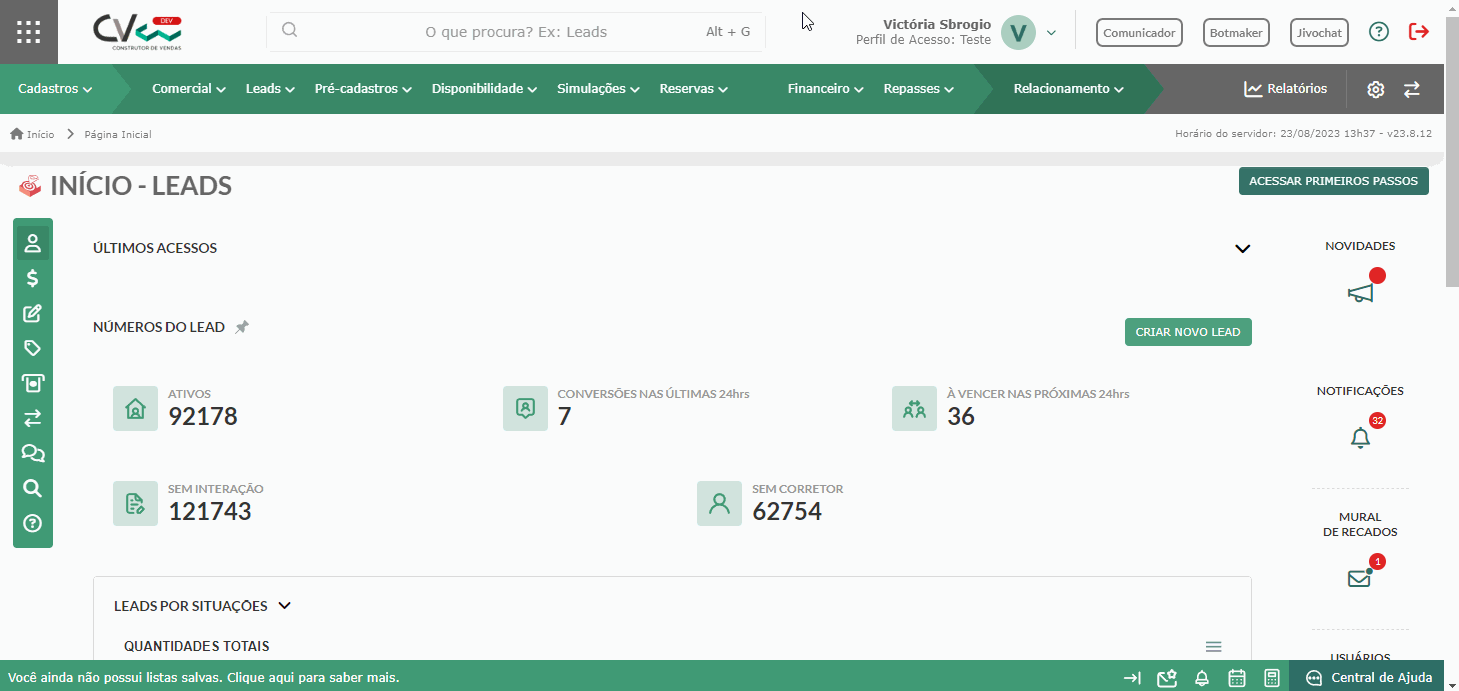Viewport: 1459px width, 691px height.
Task: Click the Criar Novo Lead button
Action: [1188, 332]
